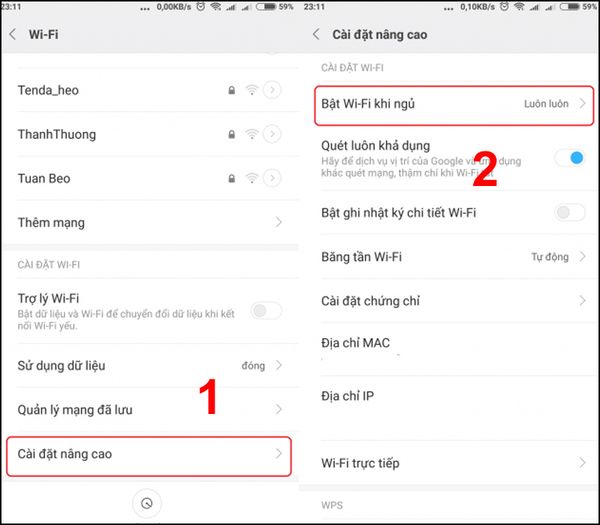Open details arrow icon for ThanhThuong network

click(273, 134)
